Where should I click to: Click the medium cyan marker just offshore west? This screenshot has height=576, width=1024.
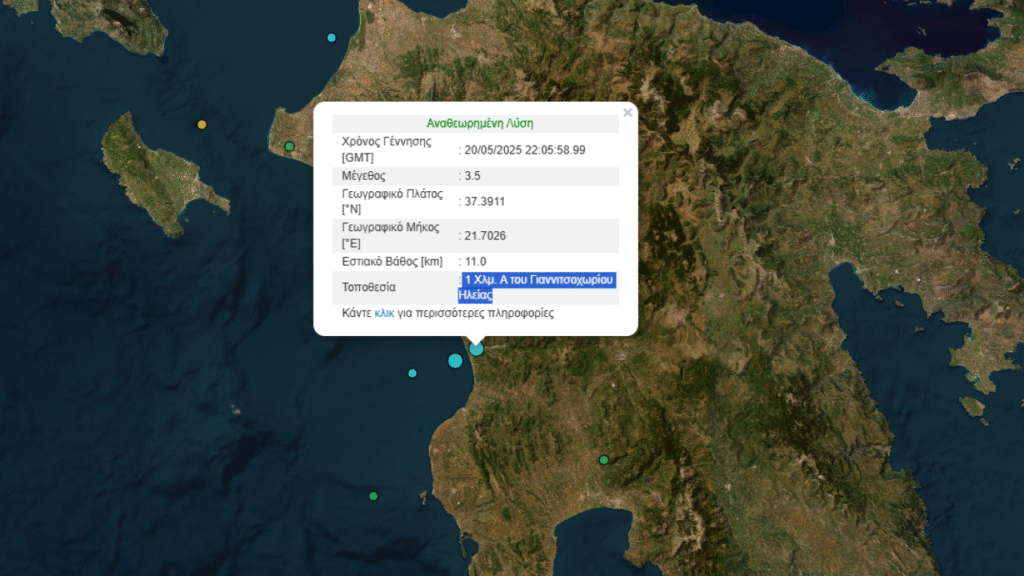[x=455, y=360]
